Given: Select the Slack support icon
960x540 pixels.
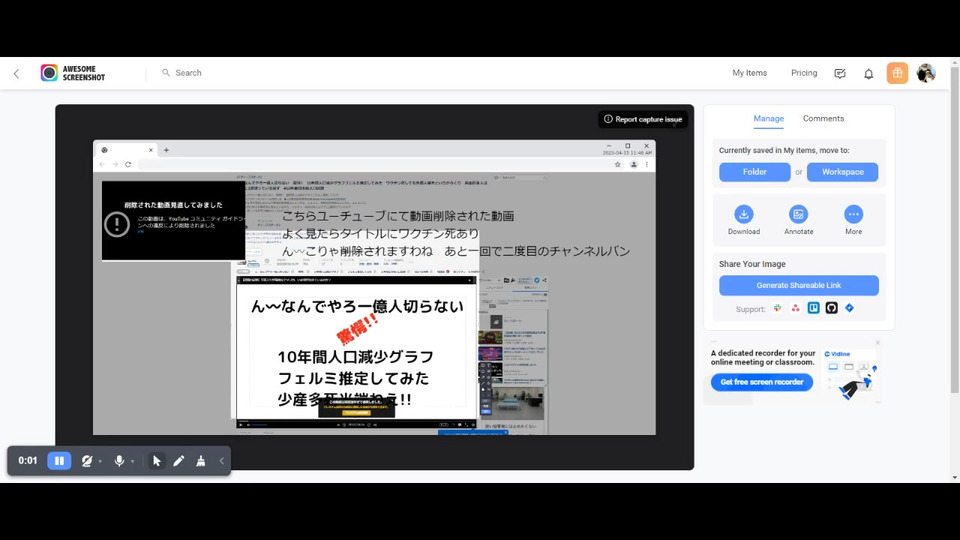Looking at the screenshot, I should tap(778, 308).
